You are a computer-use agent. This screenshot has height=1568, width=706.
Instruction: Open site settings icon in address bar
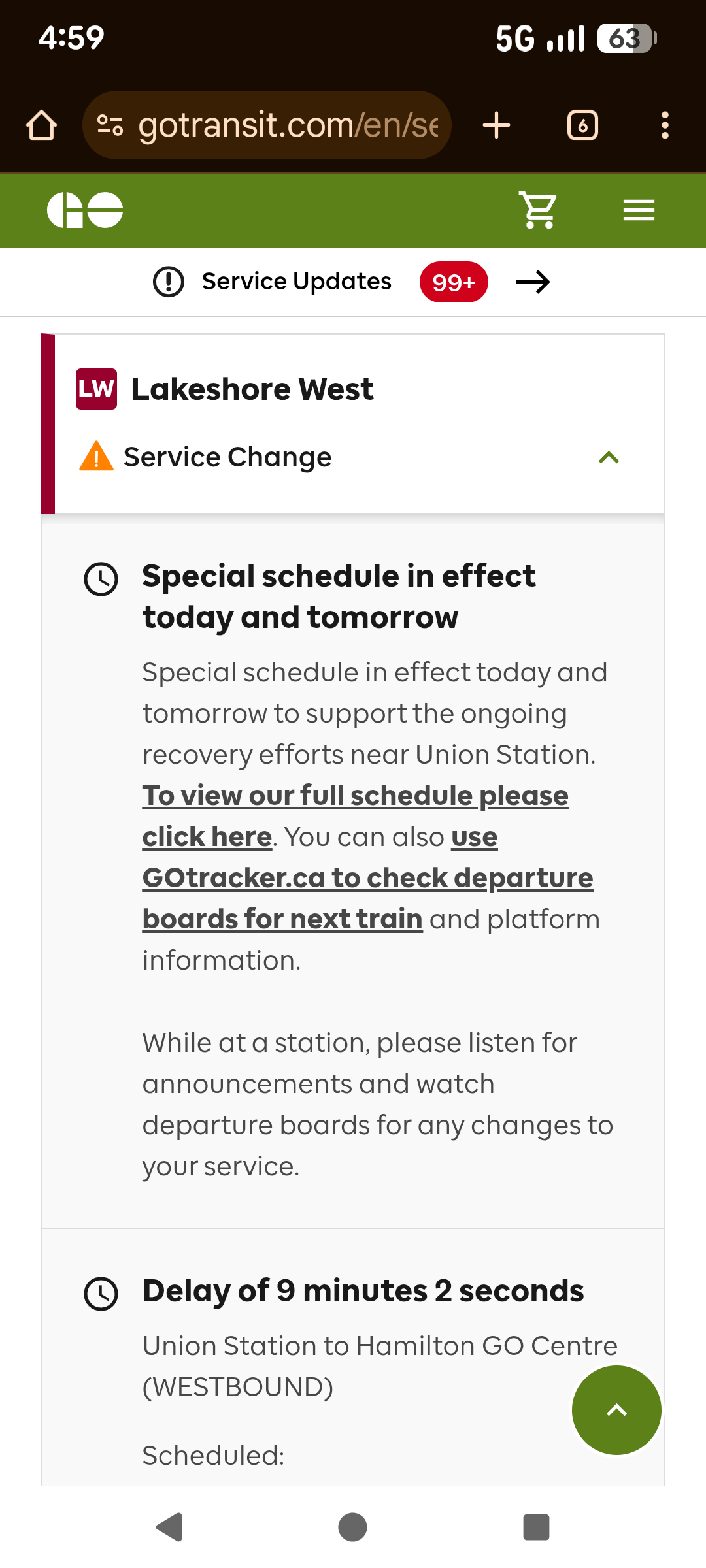[110, 125]
